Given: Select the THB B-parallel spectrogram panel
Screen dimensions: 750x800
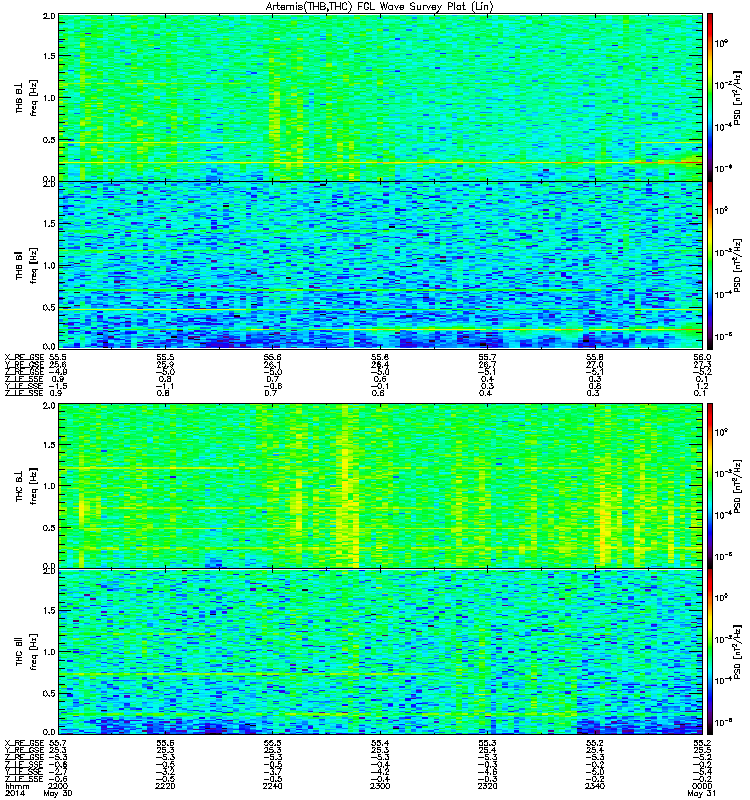Looking at the screenshot, I should click(x=380, y=265).
